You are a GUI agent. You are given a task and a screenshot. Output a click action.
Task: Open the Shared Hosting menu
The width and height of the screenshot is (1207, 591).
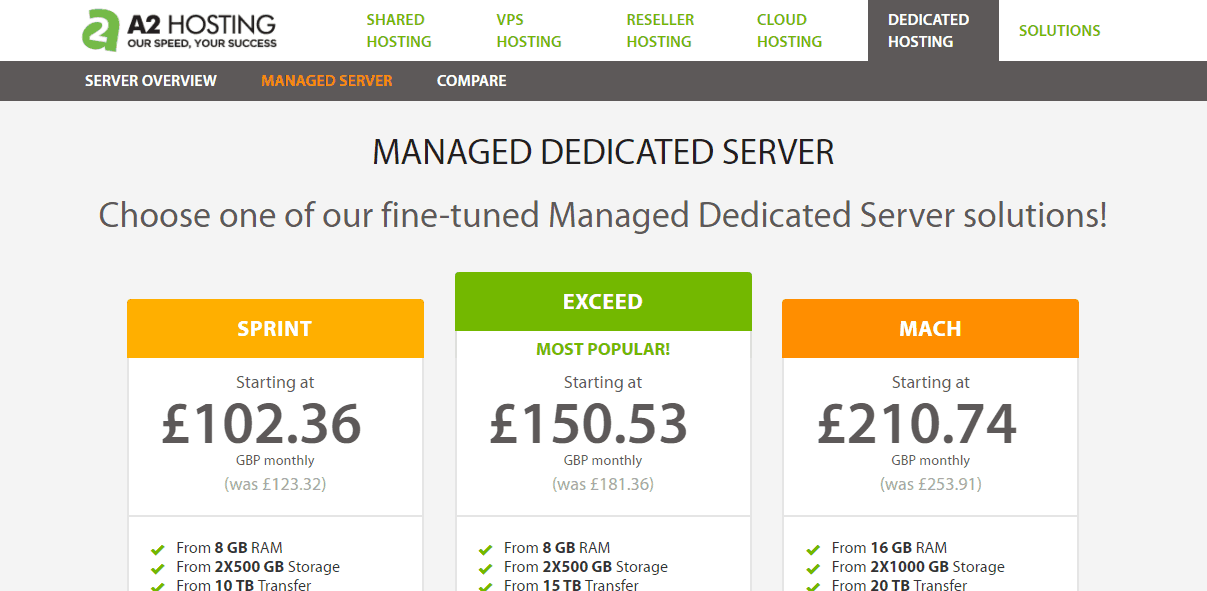[399, 30]
